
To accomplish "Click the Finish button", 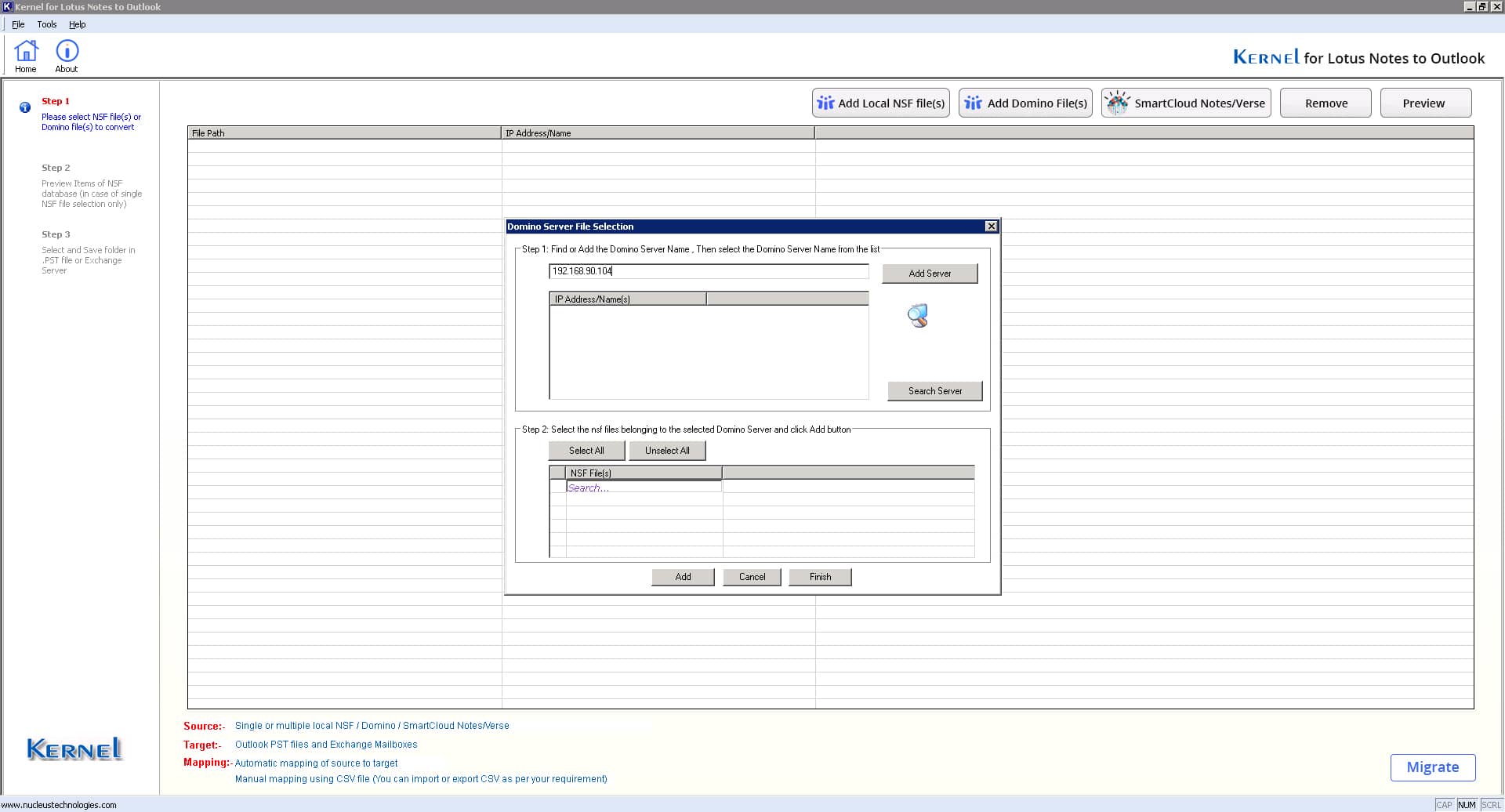I will coord(820,577).
